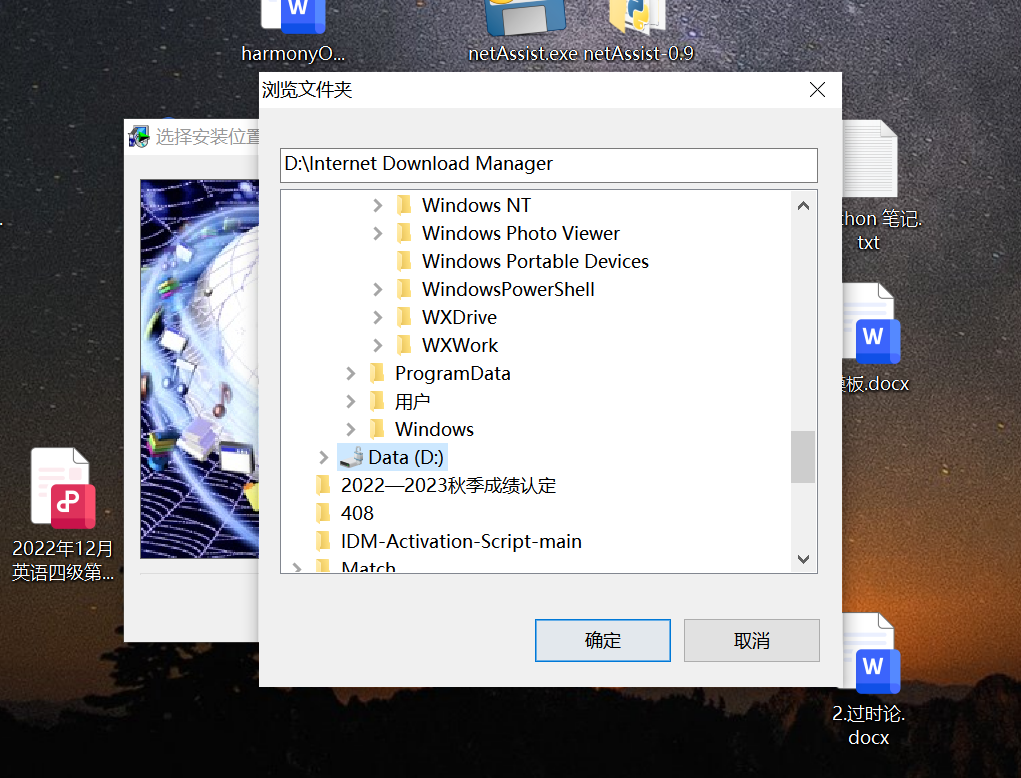Select the 用户 folder name

point(412,402)
